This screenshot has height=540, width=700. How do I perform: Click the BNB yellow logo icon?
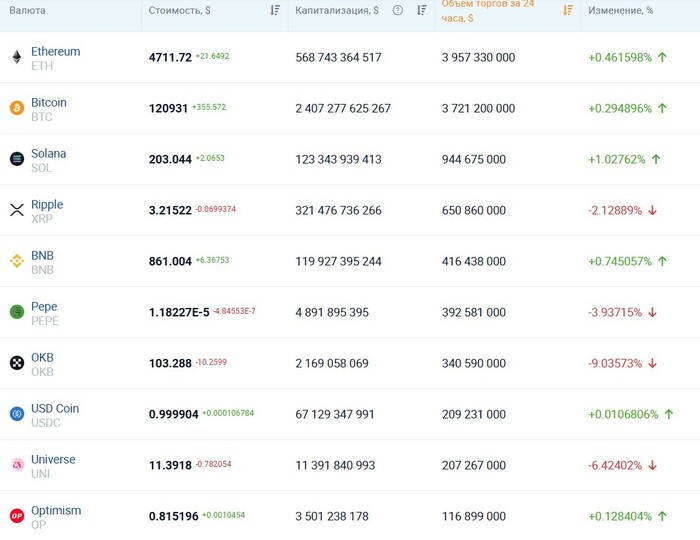pyautogui.click(x=17, y=261)
